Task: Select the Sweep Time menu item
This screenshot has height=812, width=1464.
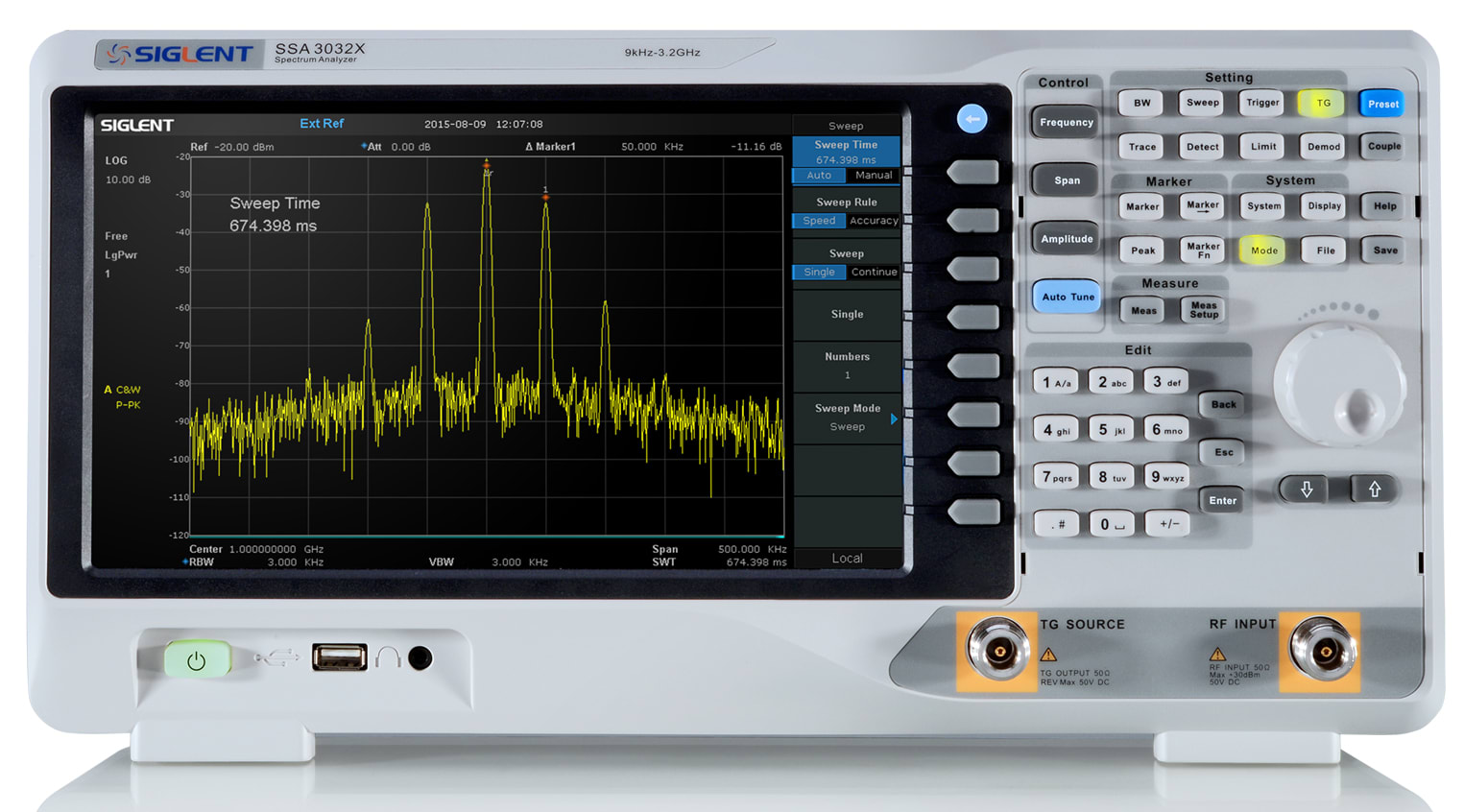Action: [847, 152]
